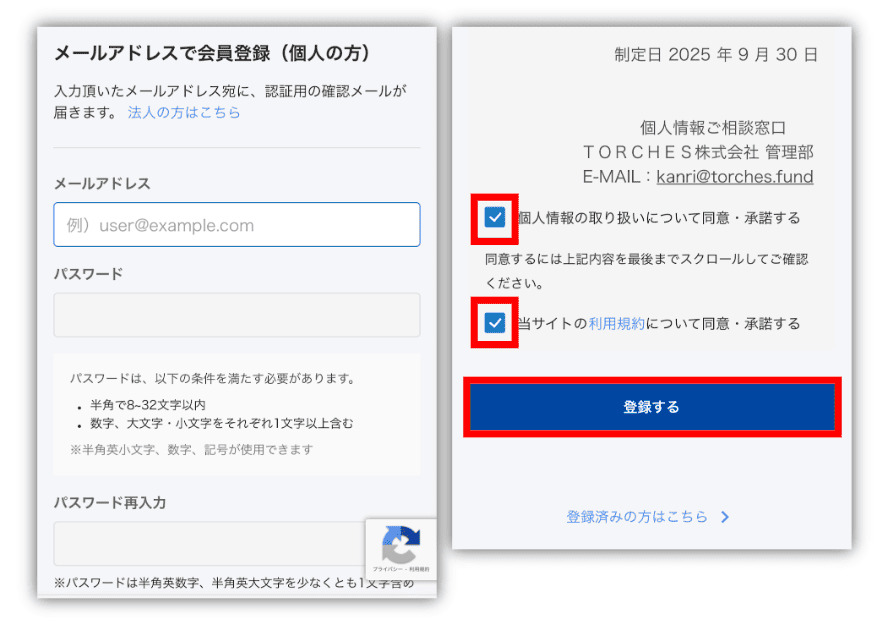Screen dimensions: 894x626
Task: Click chevron arrow beside 登録済みの方はこちら
Action: [725, 517]
